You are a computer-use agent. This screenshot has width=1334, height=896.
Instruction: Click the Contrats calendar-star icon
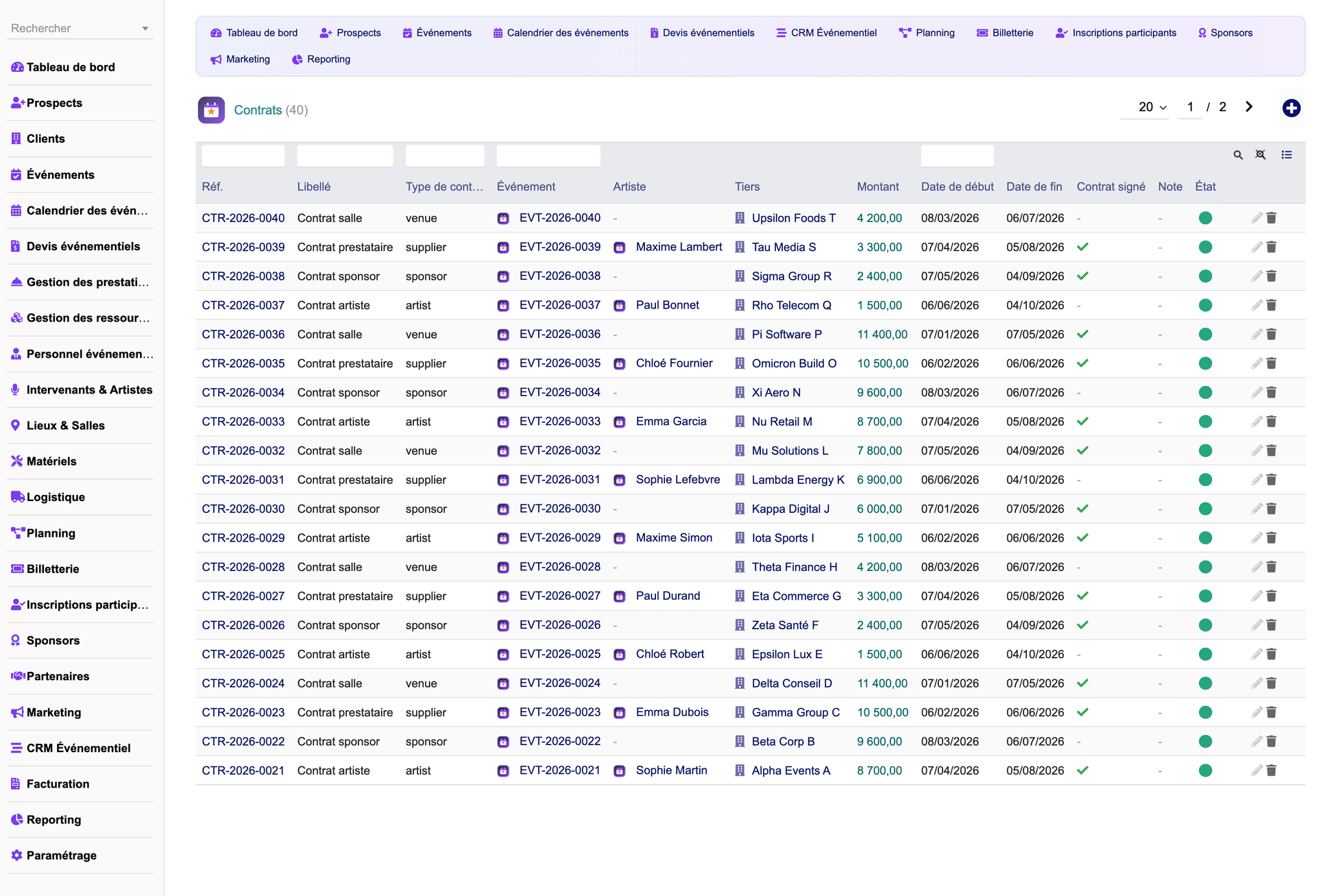pyautogui.click(x=211, y=110)
